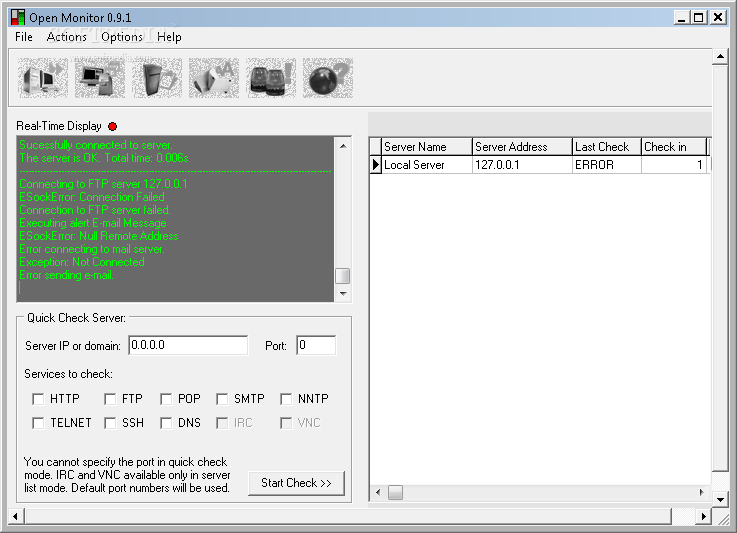Click the log's scroll down arrow

point(343,294)
